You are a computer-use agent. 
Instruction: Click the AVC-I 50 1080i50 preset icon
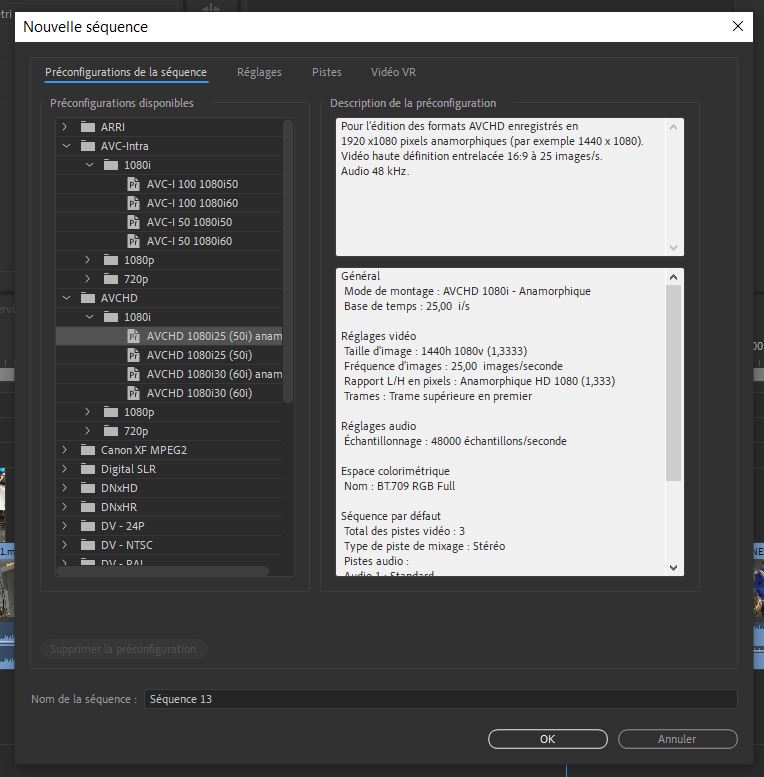(134, 222)
